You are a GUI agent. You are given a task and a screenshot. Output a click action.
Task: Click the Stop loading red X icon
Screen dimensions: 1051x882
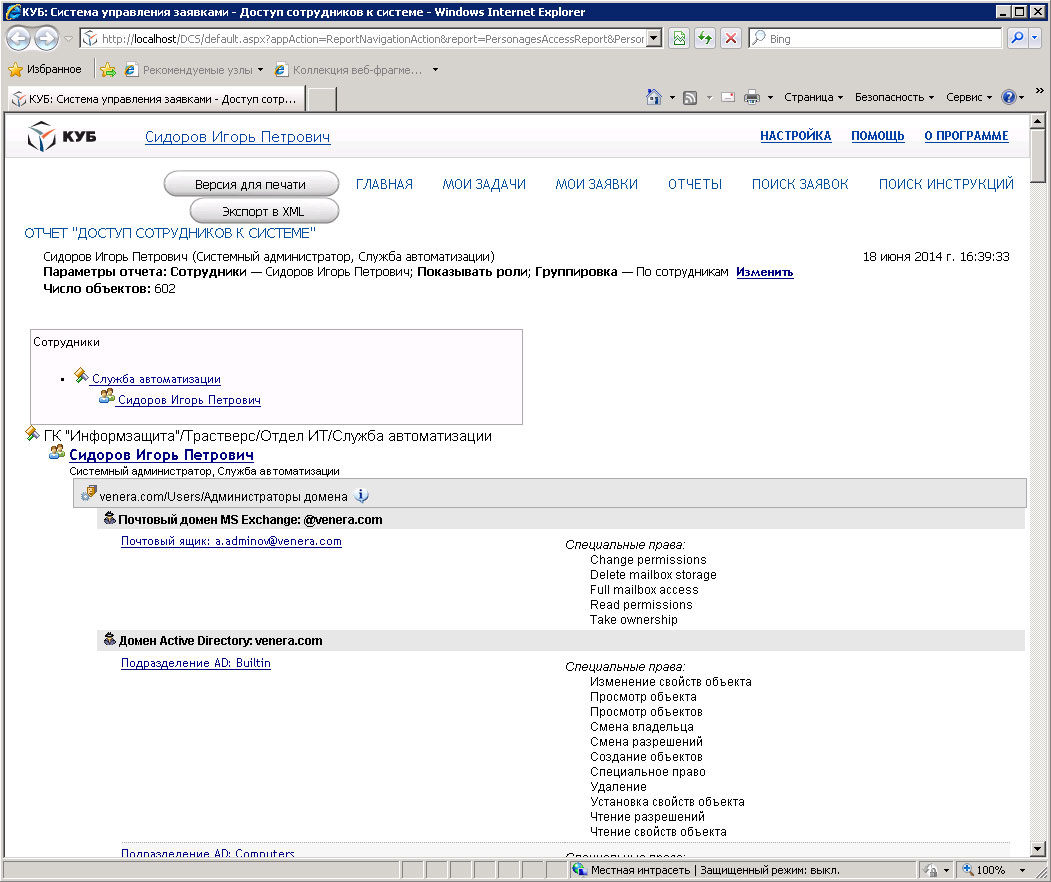(731, 38)
